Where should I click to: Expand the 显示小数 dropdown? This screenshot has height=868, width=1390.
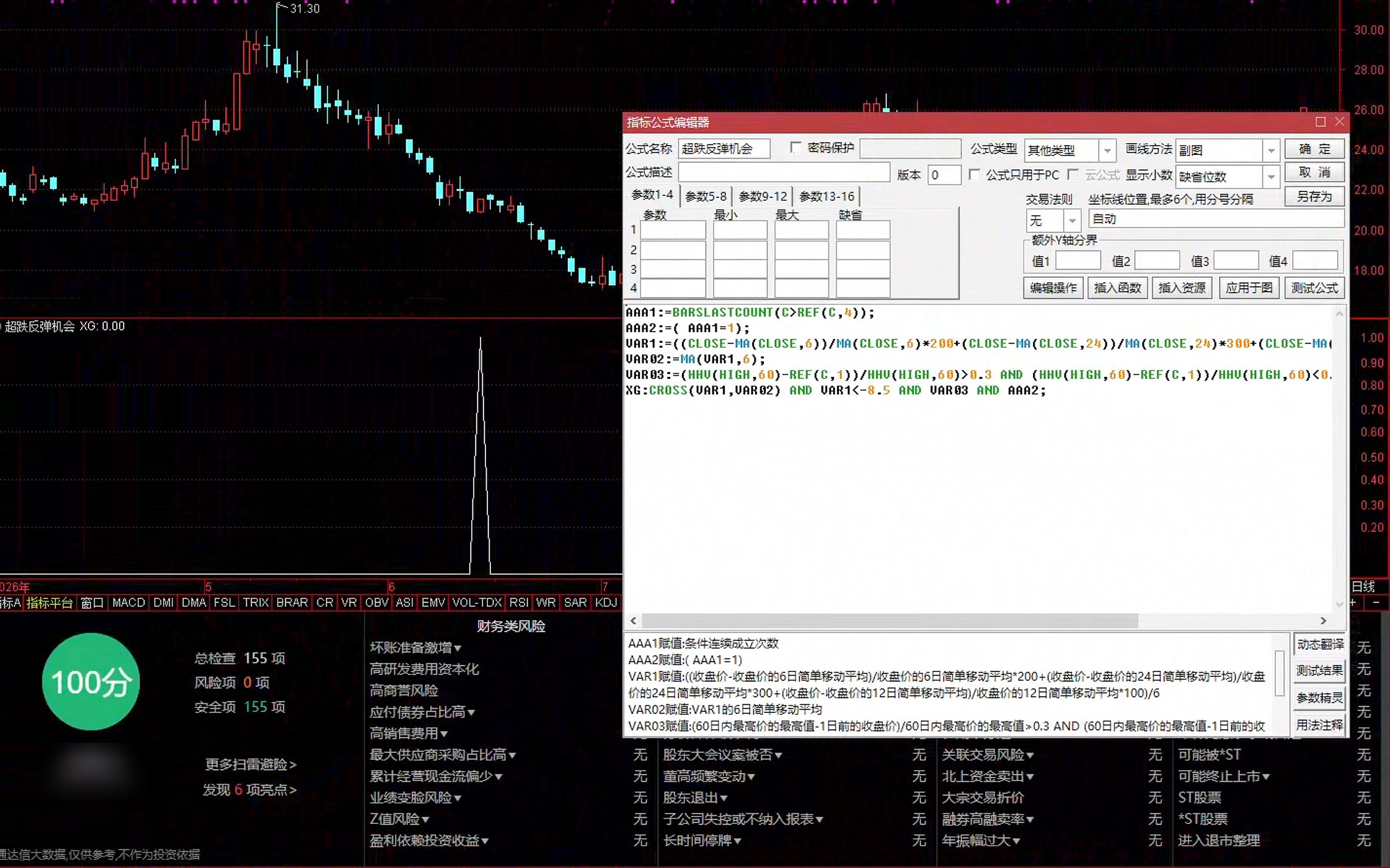[1271, 177]
